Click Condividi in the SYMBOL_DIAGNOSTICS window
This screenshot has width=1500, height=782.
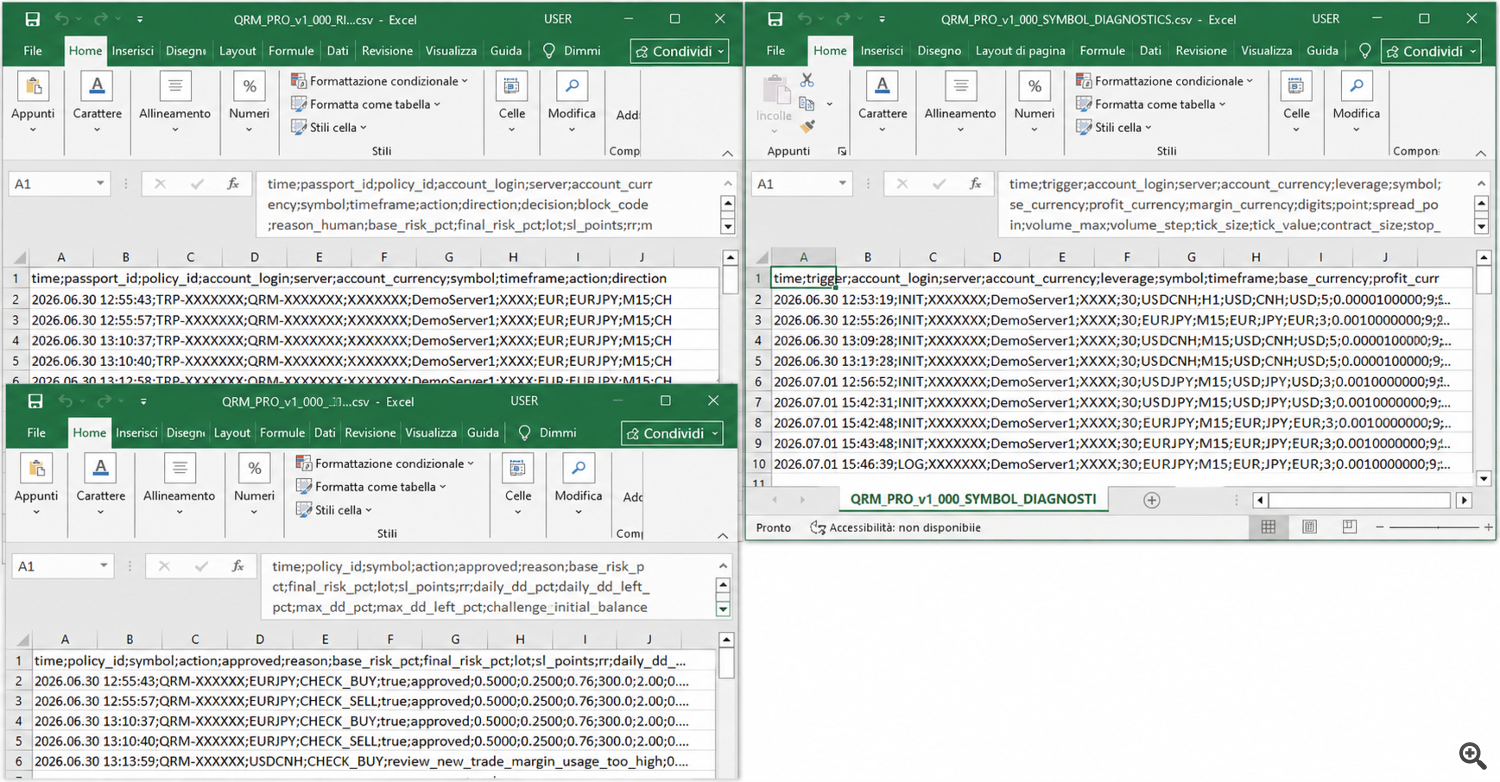click(x=1431, y=51)
